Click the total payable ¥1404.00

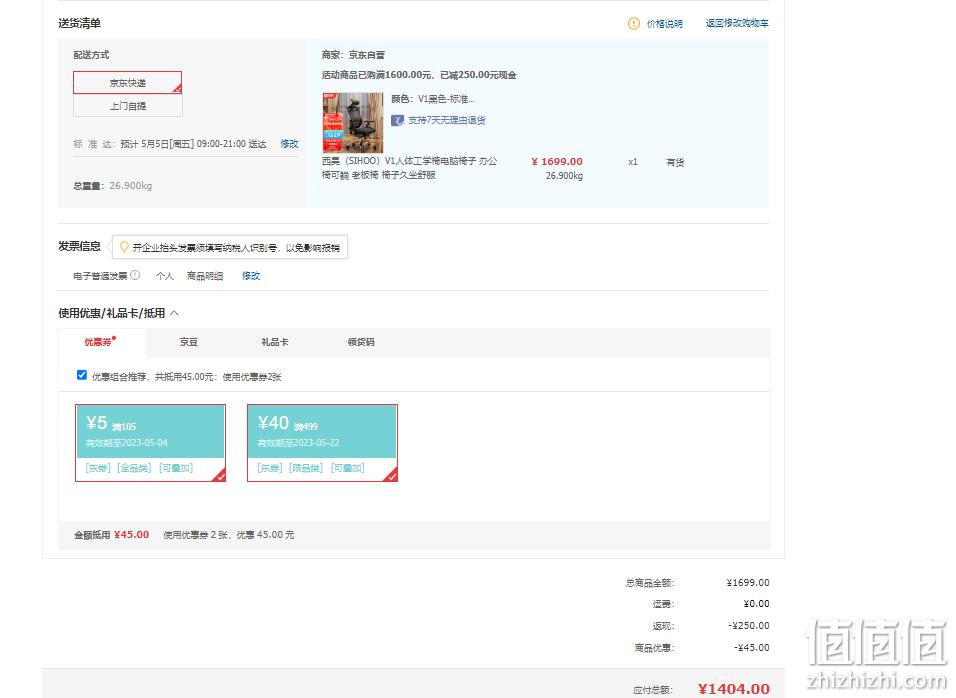733,689
